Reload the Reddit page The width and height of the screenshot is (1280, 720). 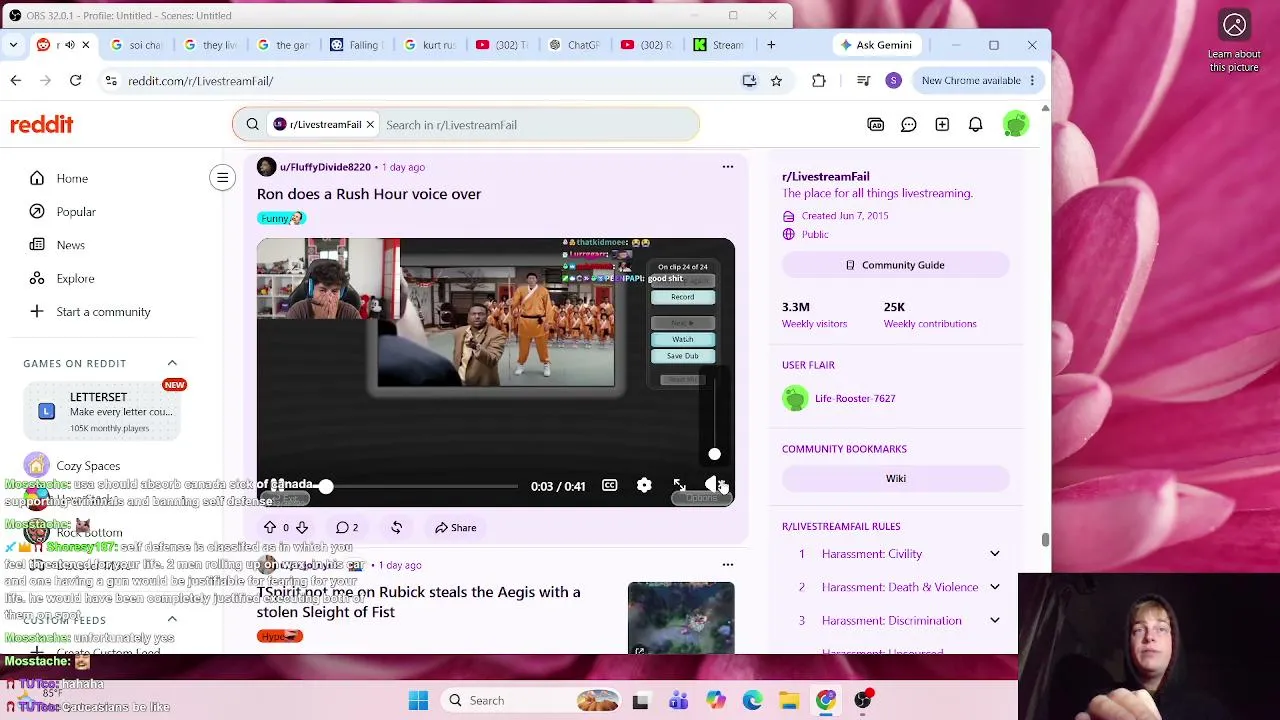(75, 81)
